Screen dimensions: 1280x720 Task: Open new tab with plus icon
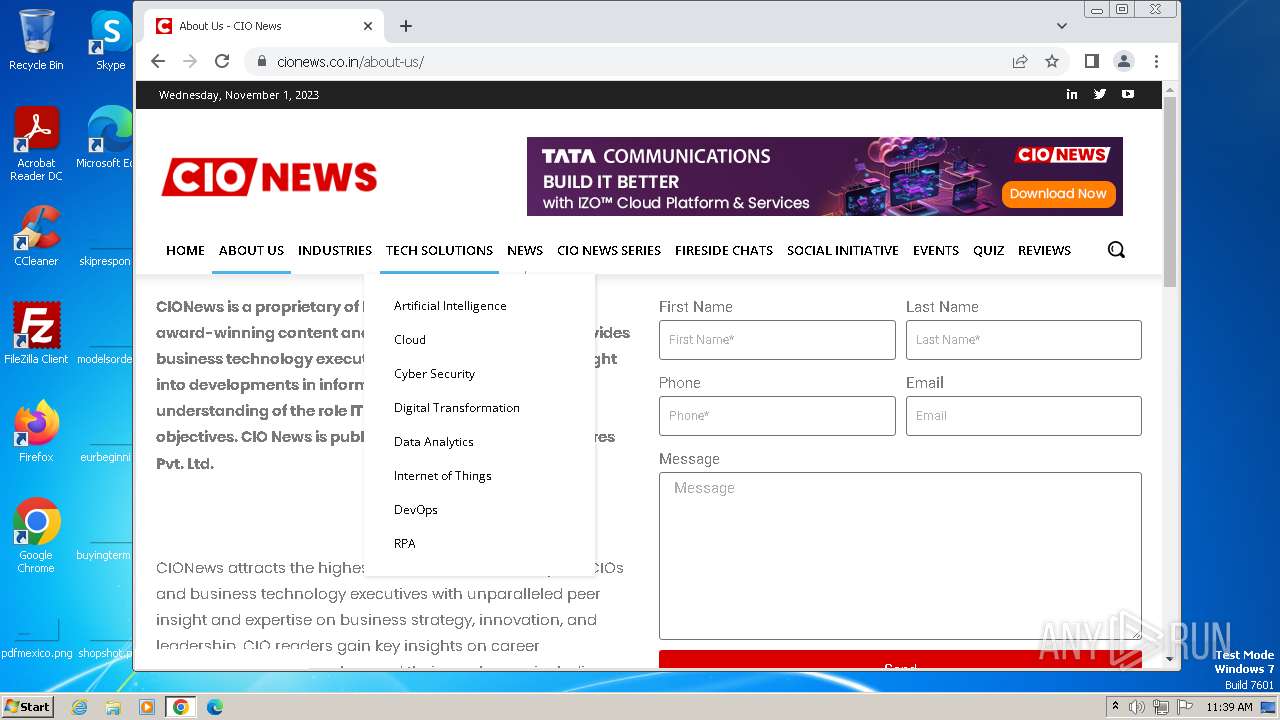[x=406, y=26]
